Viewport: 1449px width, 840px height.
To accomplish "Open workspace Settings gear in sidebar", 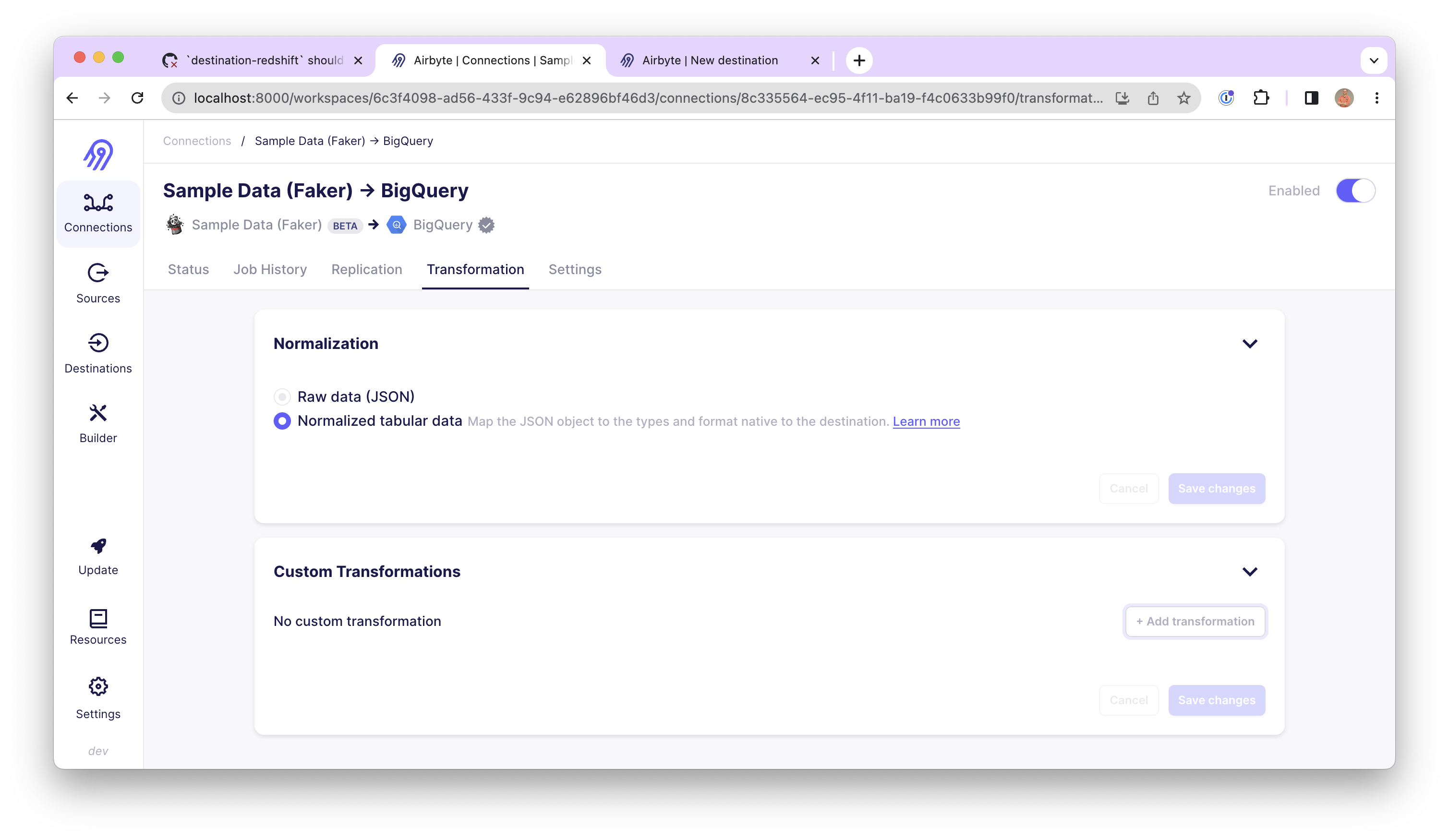I will point(98,697).
